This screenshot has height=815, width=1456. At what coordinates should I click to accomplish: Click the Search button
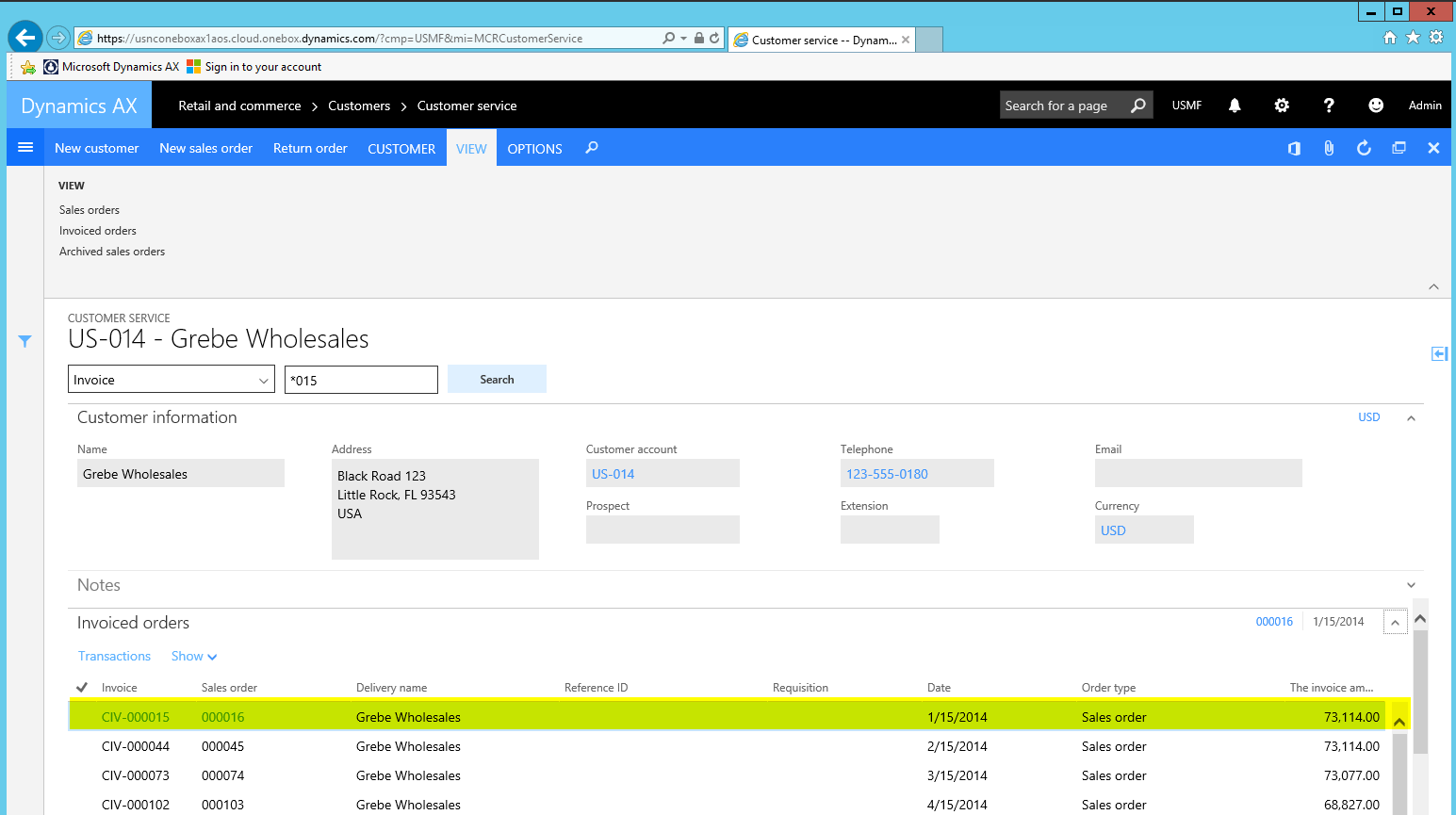[497, 380]
